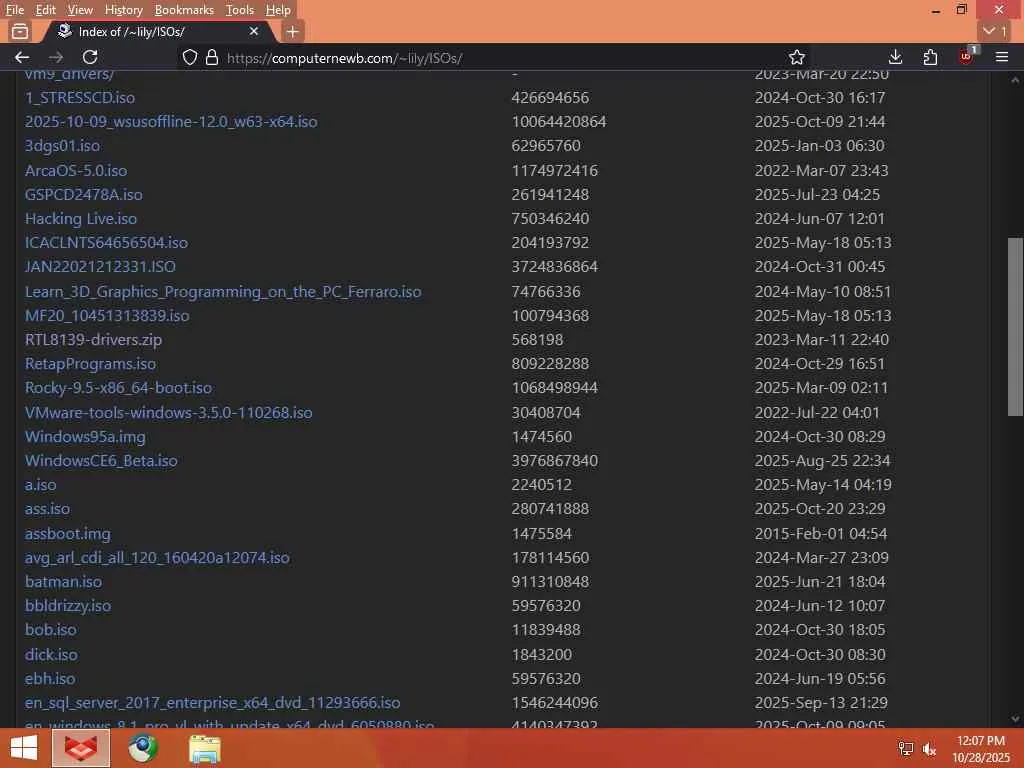Click the ebh.iso link
Image resolution: width=1024 pixels, height=768 pixels.
click(50, 679)
